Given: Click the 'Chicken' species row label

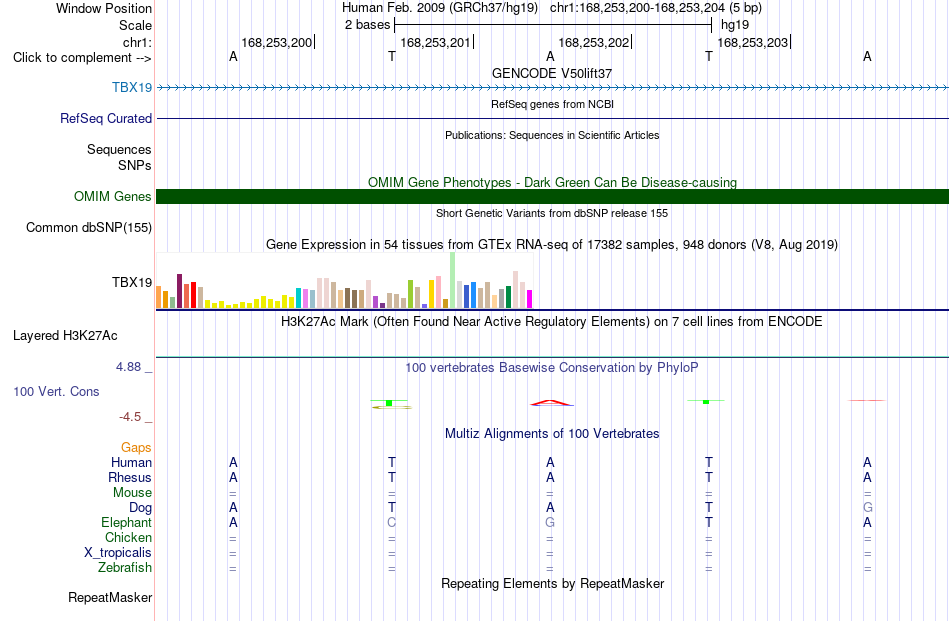Looking at the screenshot, I should [x=128, y=538].
